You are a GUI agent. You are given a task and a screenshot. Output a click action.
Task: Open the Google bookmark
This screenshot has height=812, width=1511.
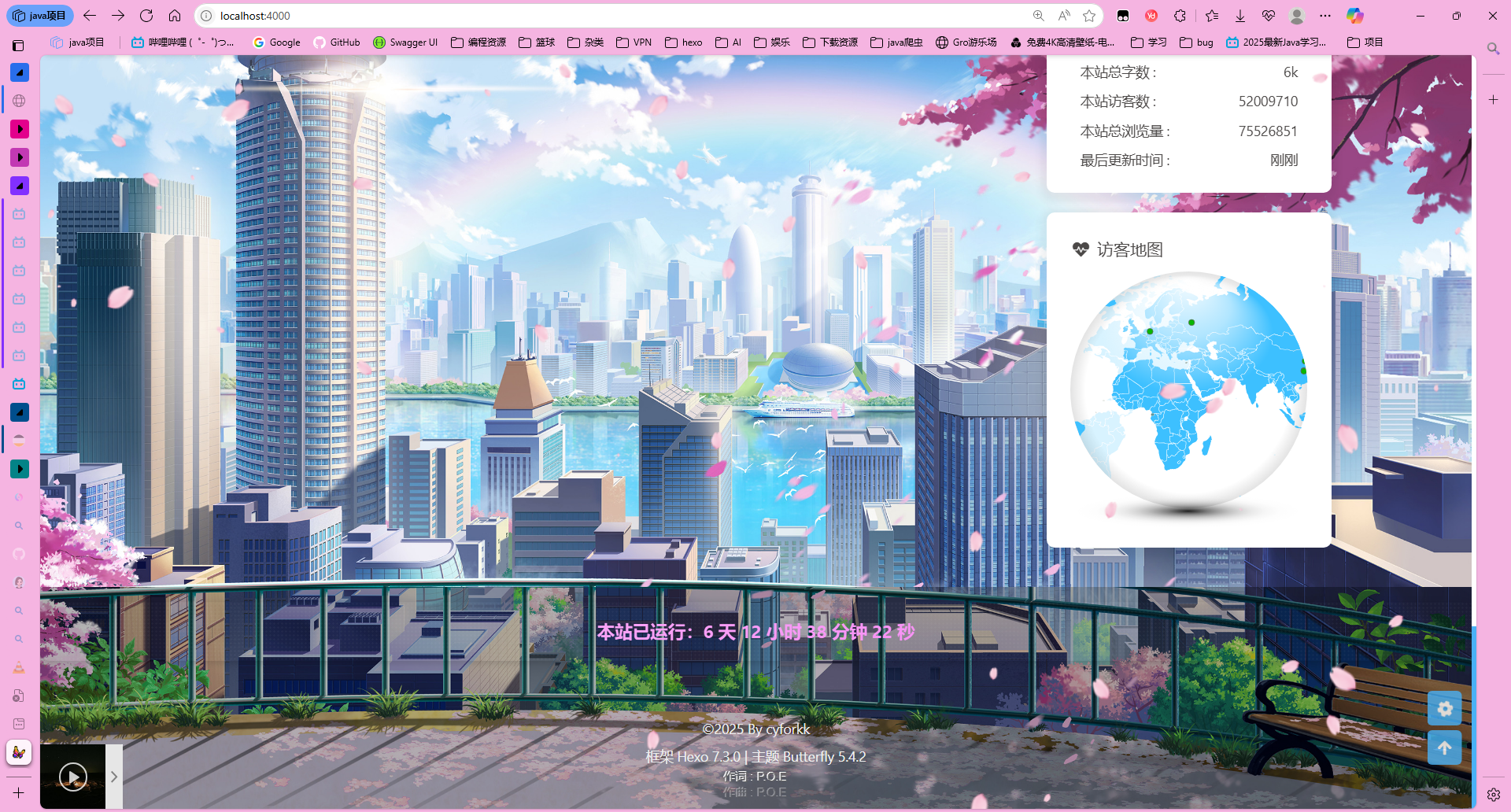click(276, 42)
